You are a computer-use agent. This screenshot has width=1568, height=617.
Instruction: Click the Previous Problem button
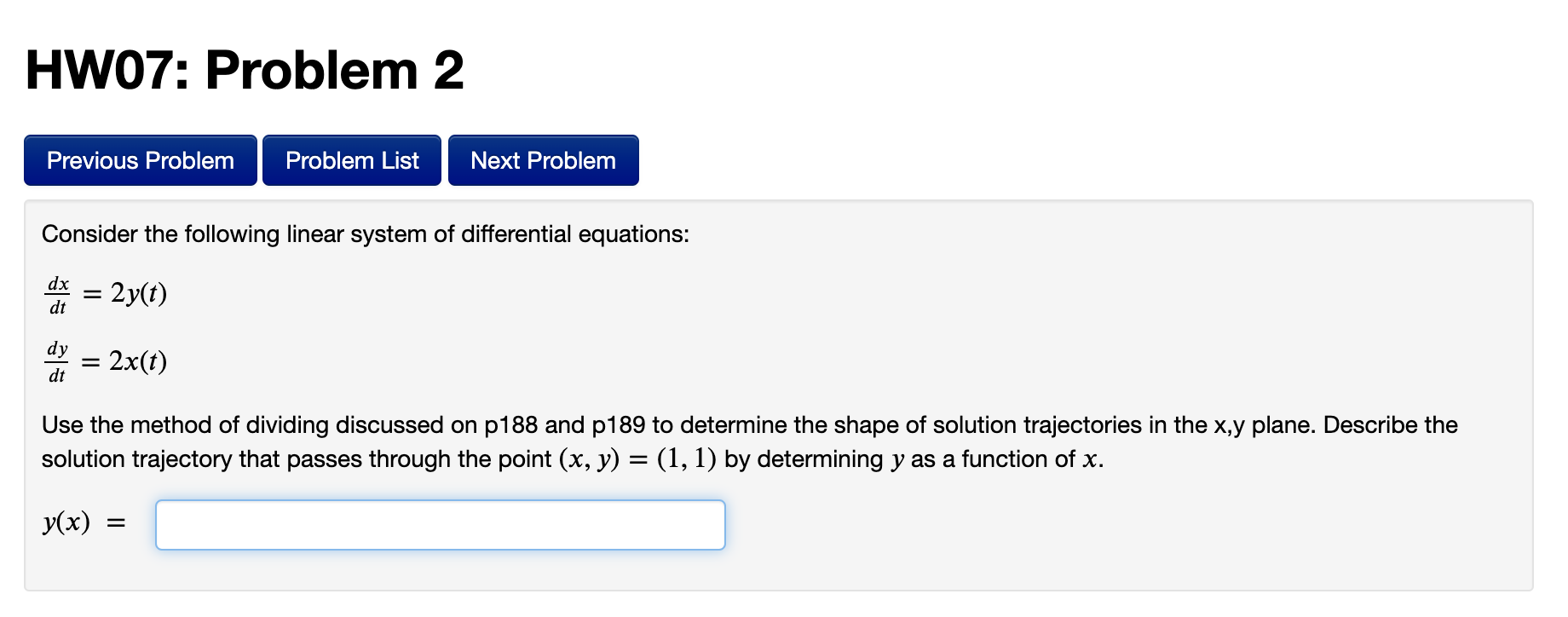point(141,160)
